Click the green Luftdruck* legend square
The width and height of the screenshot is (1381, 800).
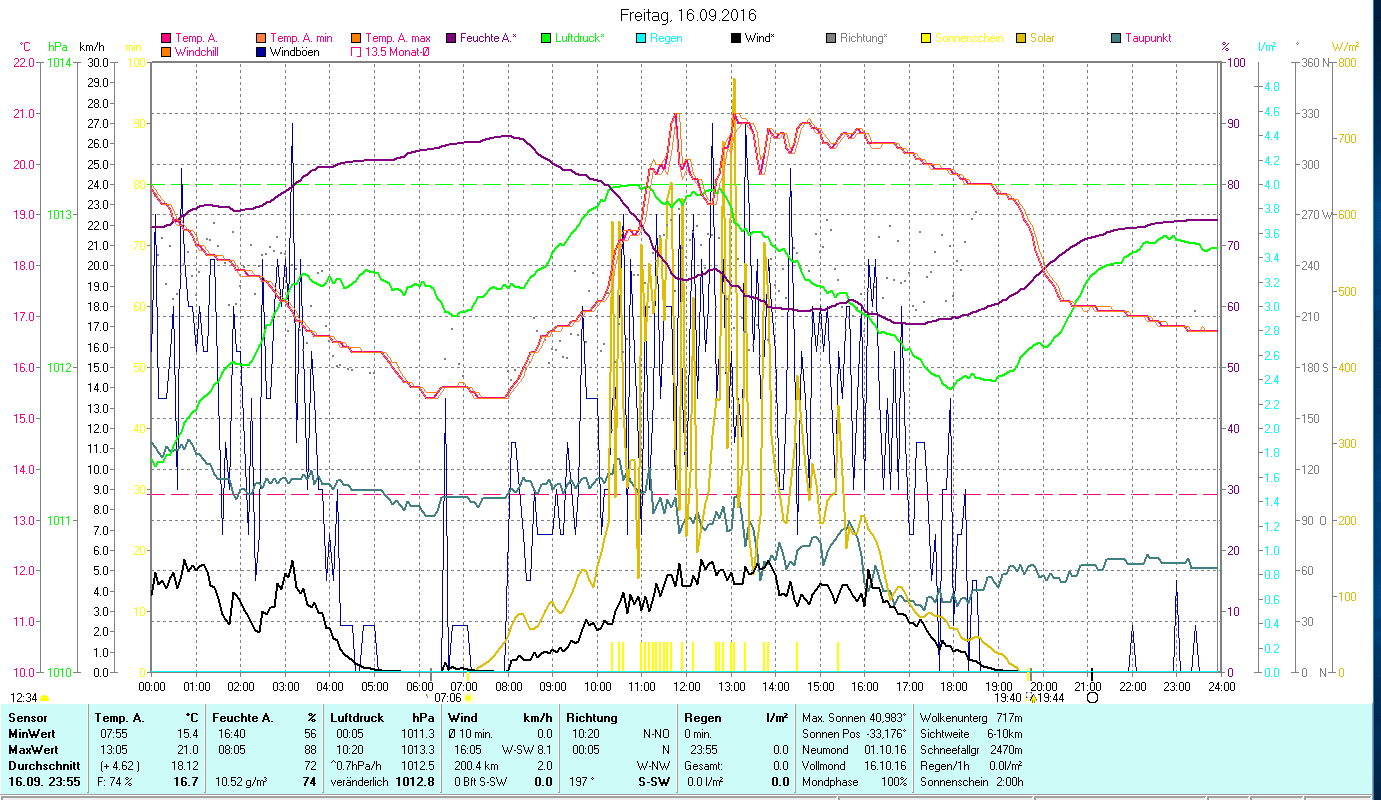545,38
